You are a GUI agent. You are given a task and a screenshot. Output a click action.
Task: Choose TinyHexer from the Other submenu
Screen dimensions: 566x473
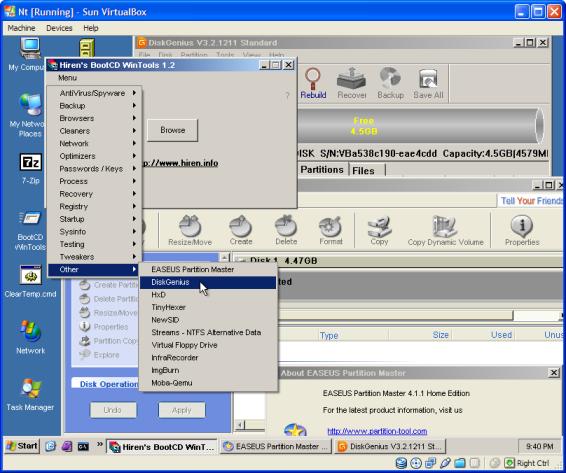click(x=208, y=308)
